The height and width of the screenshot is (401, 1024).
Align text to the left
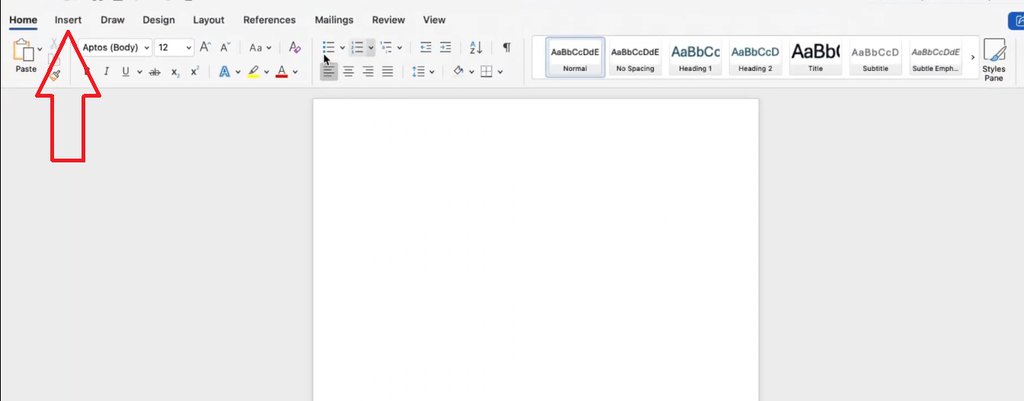point(329,72)
